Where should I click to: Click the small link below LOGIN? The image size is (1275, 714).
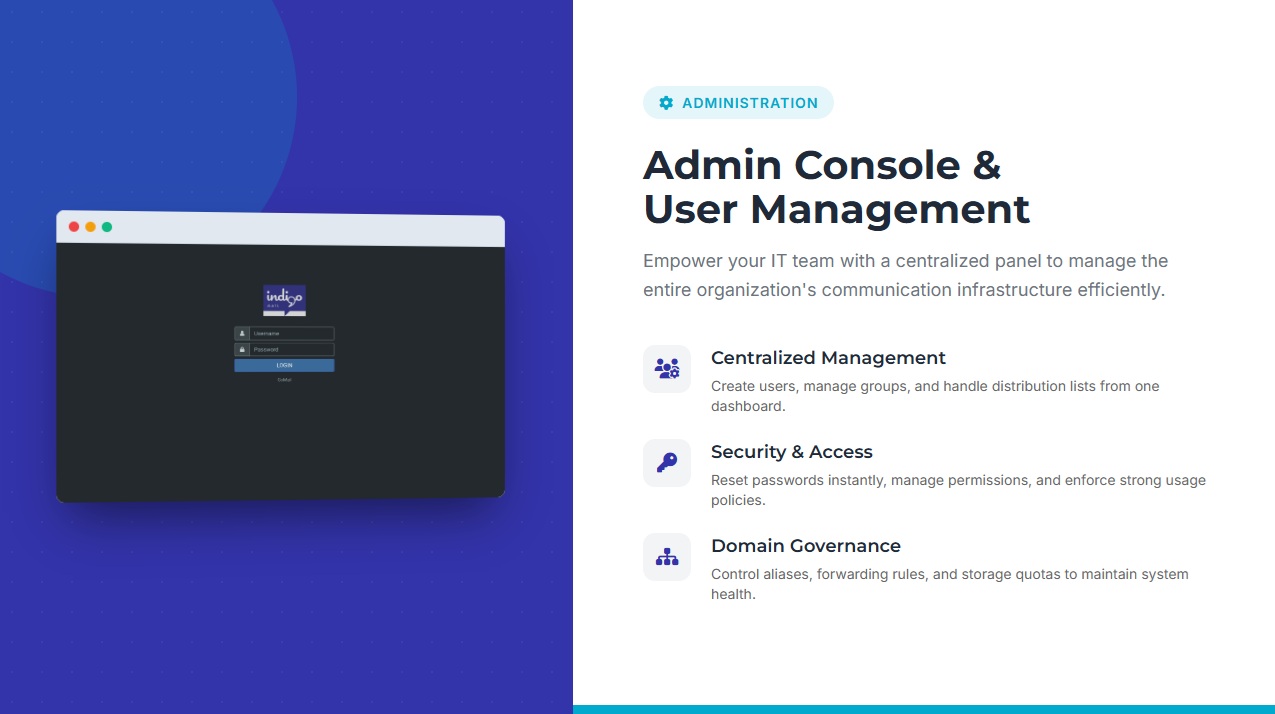(x=284, y=380)
